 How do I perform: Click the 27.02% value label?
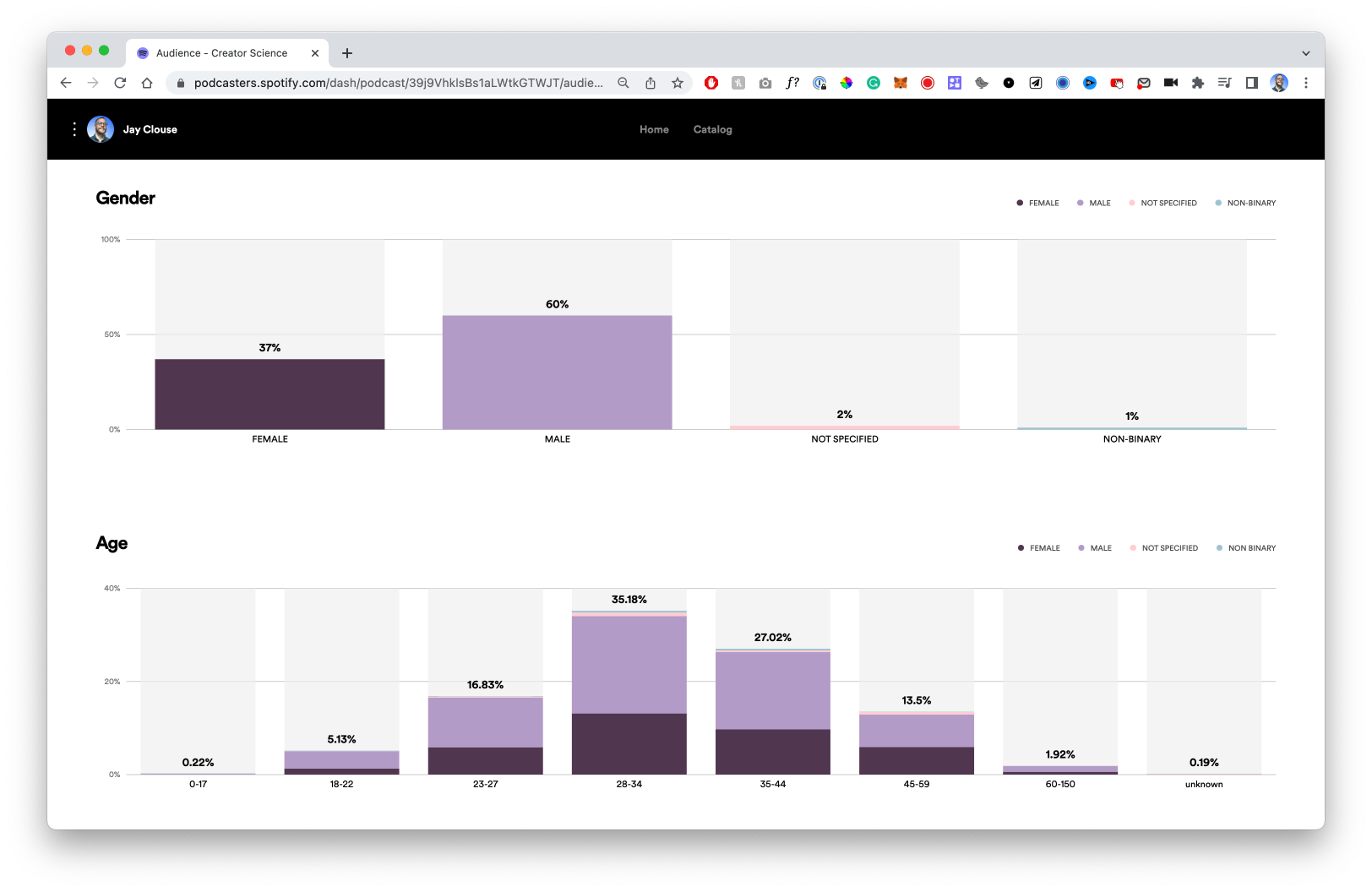coord(773,638)
